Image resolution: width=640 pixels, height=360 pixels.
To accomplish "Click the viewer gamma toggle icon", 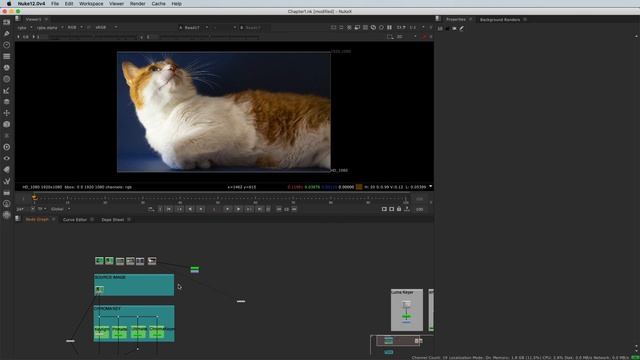I will coord(142,37).
